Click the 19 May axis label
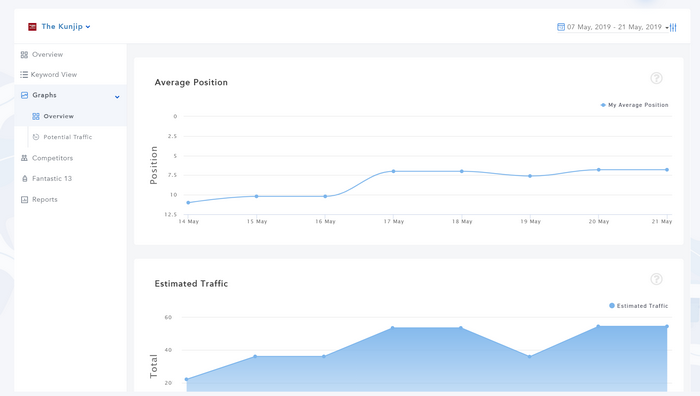700x396 pixels. coord(530,221)
